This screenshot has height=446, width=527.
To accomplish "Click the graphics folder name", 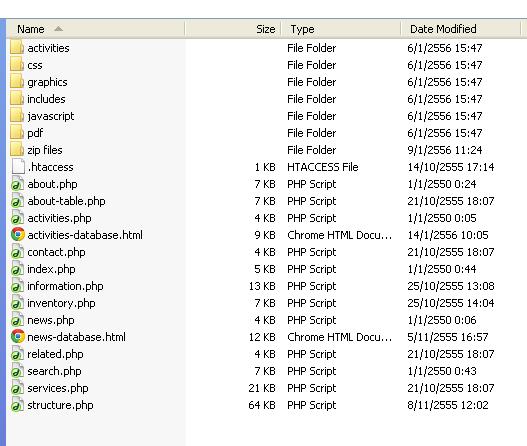I will (x=47, y=82).
